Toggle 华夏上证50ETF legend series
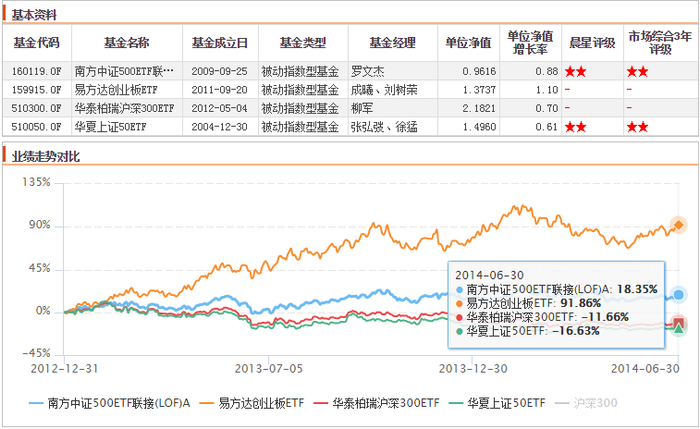This screenshot has width=700, height=429. point(497,403)
